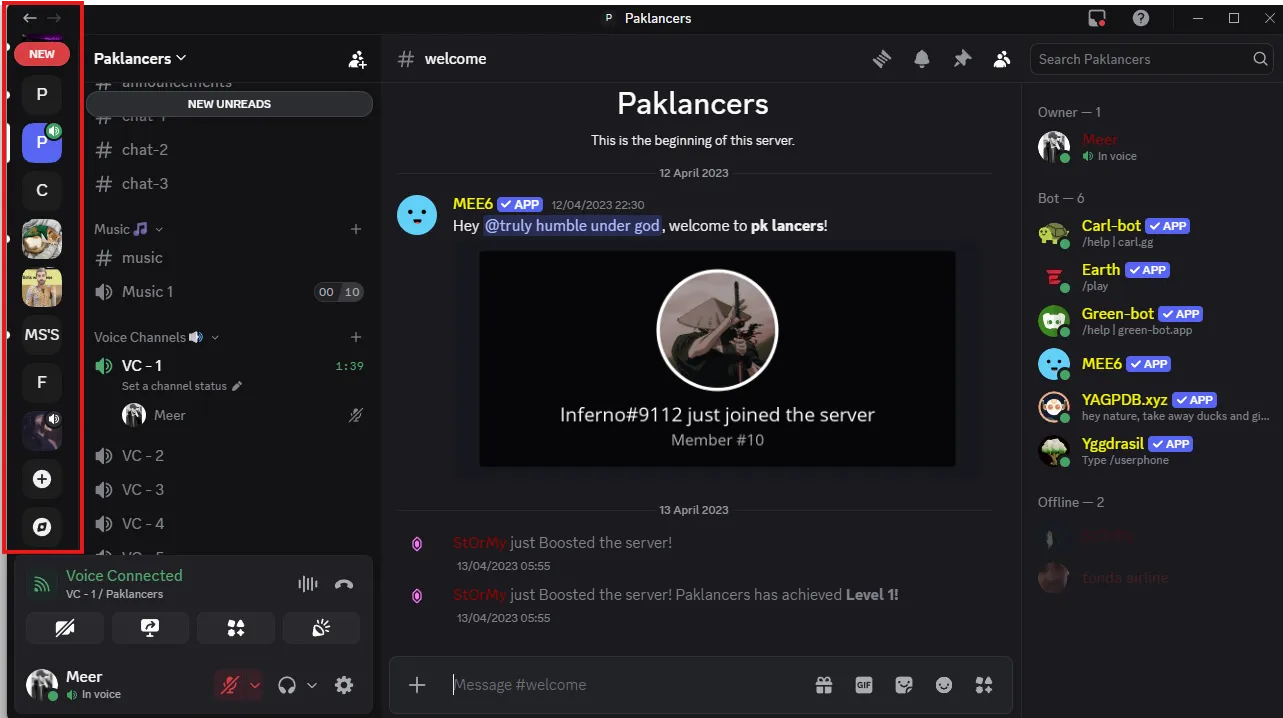Join the VC - 2 voice channel
The height and width of the screenshot is (718, 1283).
pos(143,456)
